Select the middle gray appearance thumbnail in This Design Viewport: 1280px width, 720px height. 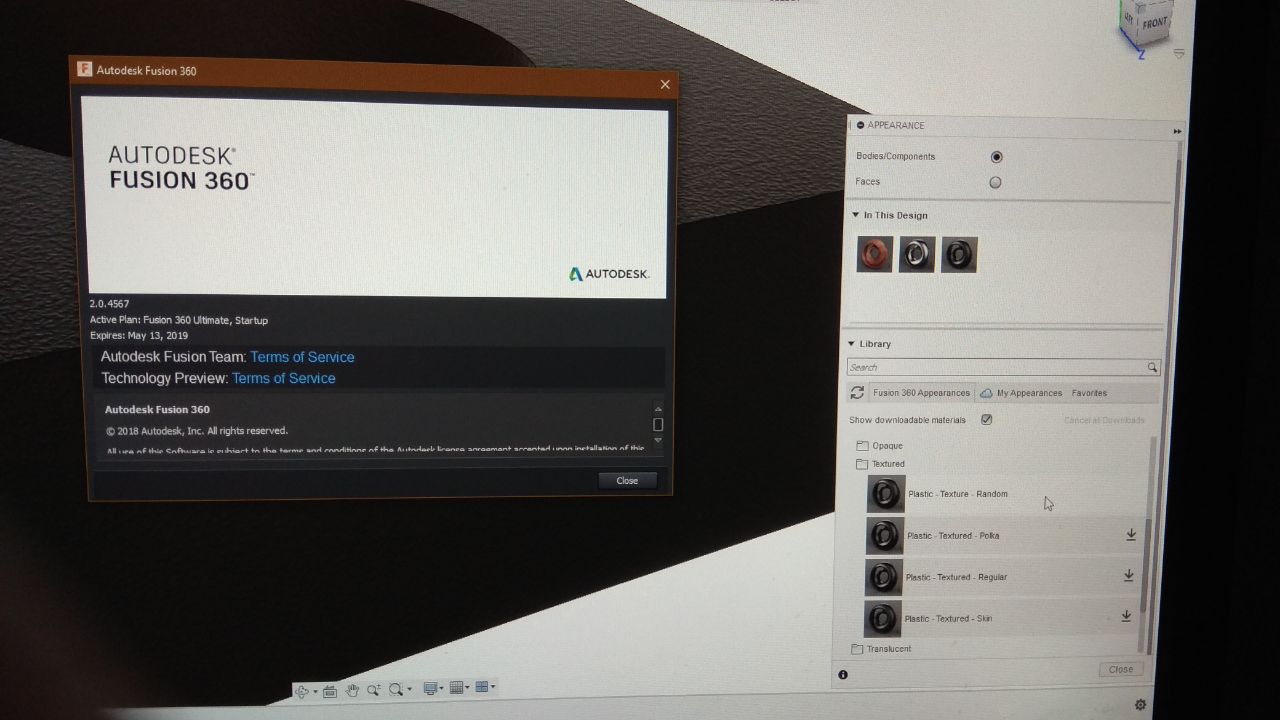click(917, 254)
